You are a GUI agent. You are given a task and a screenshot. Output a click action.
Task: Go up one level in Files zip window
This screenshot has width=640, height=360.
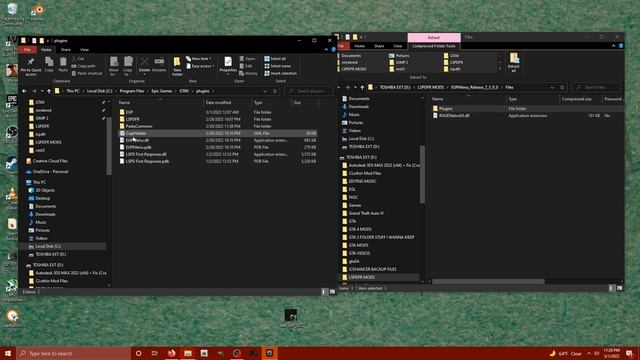pos(362,87)
